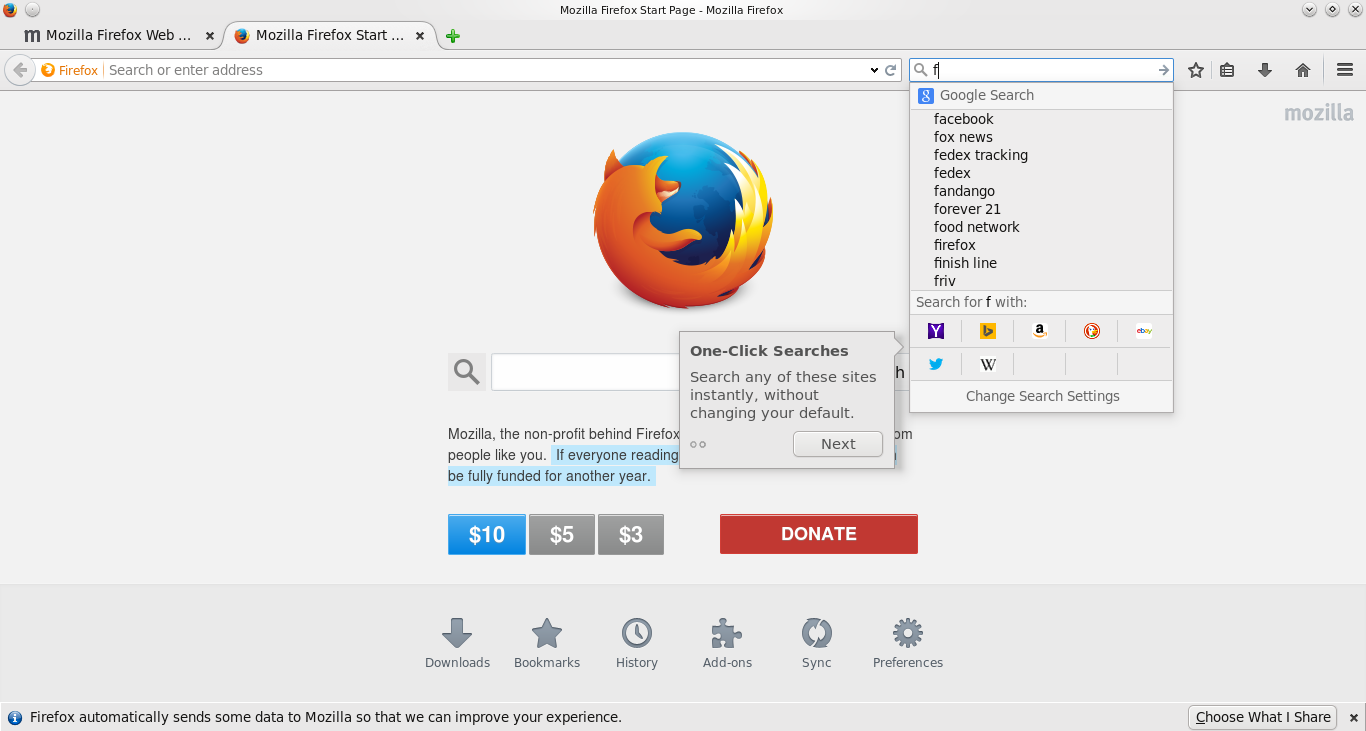This screenshot has width=1366, height=731.
Task: Open Downloads from the page footer
Action: pos(457,643)
